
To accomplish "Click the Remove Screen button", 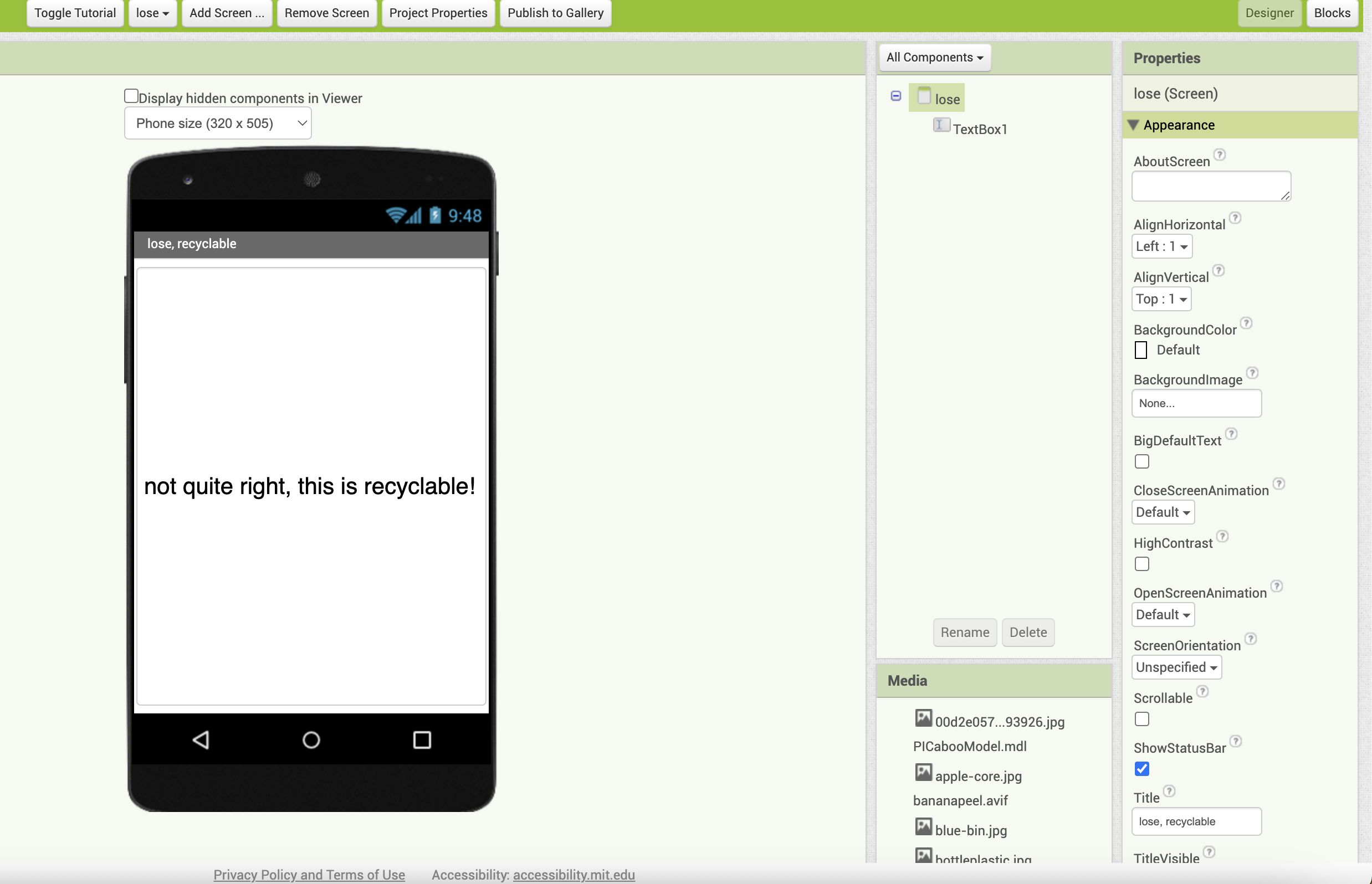I will click(x=326, y=13).
